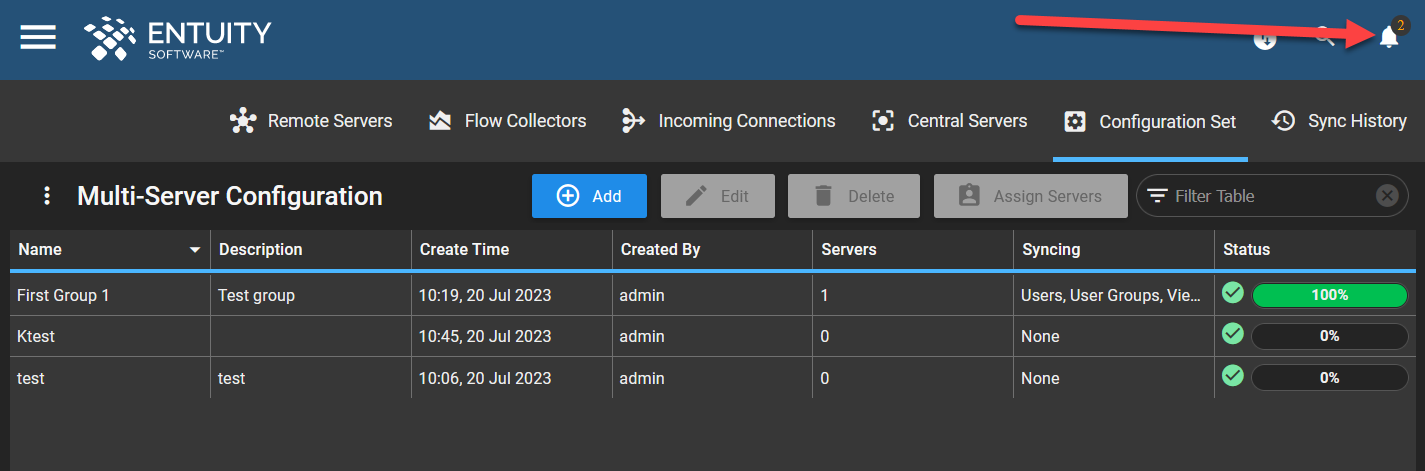1425x471 pixels.
Task: Select the Configuration Set tab
Action: (1150, 122)
